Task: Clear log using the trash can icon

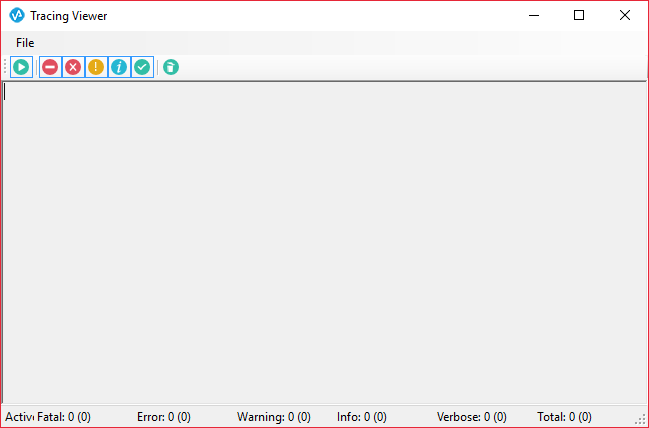Action: (x=171, y=67)
